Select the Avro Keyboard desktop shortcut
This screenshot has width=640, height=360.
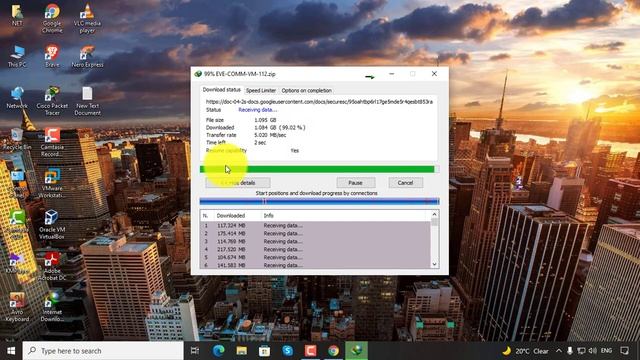click(17, 307)
